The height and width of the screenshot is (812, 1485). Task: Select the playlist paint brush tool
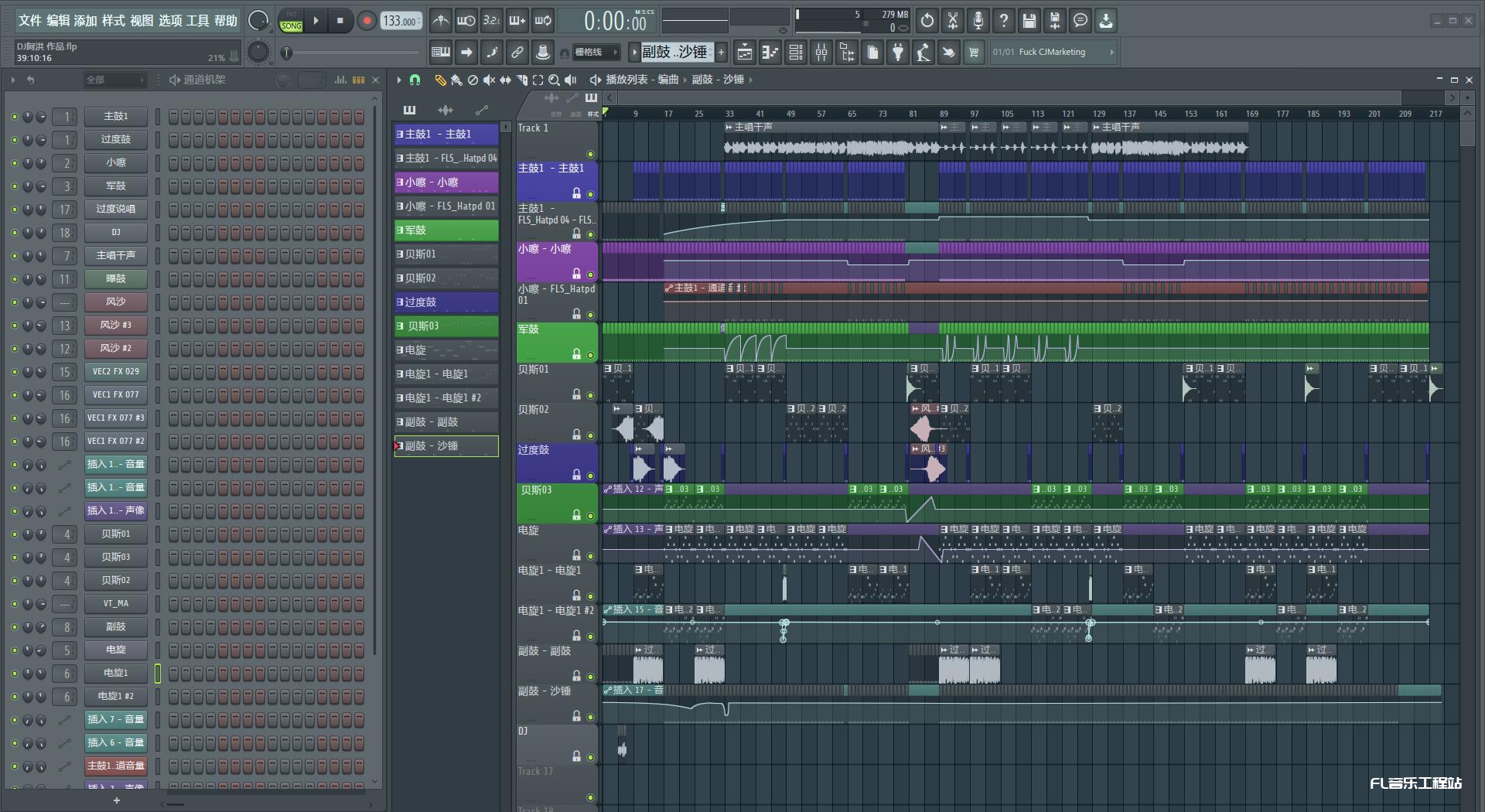(456, 80)
